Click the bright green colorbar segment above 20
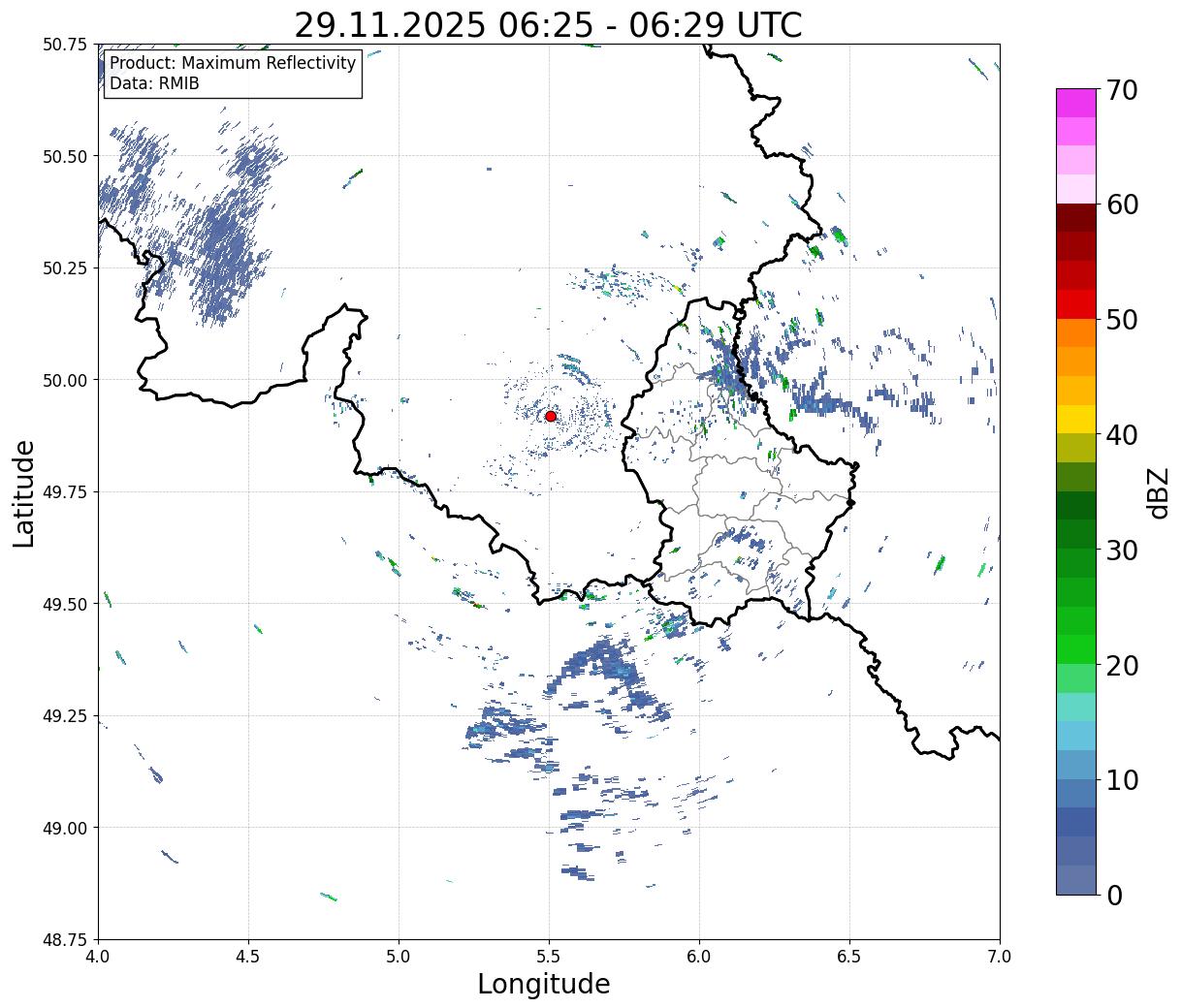Screen dimensions: 1182x1008 pos(1075,648)
